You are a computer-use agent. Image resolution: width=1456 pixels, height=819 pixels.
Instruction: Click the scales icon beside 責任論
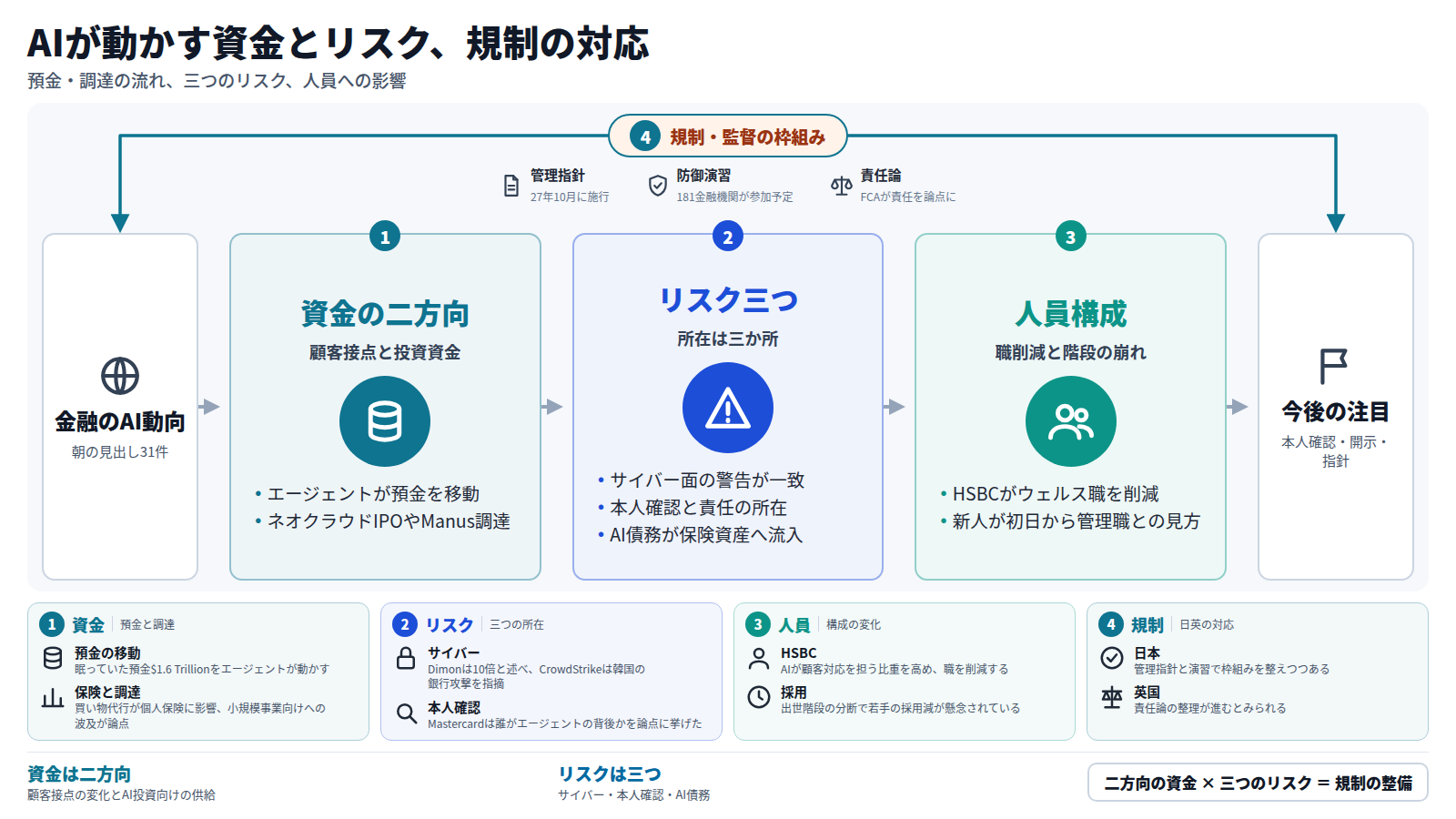[842, 186]
